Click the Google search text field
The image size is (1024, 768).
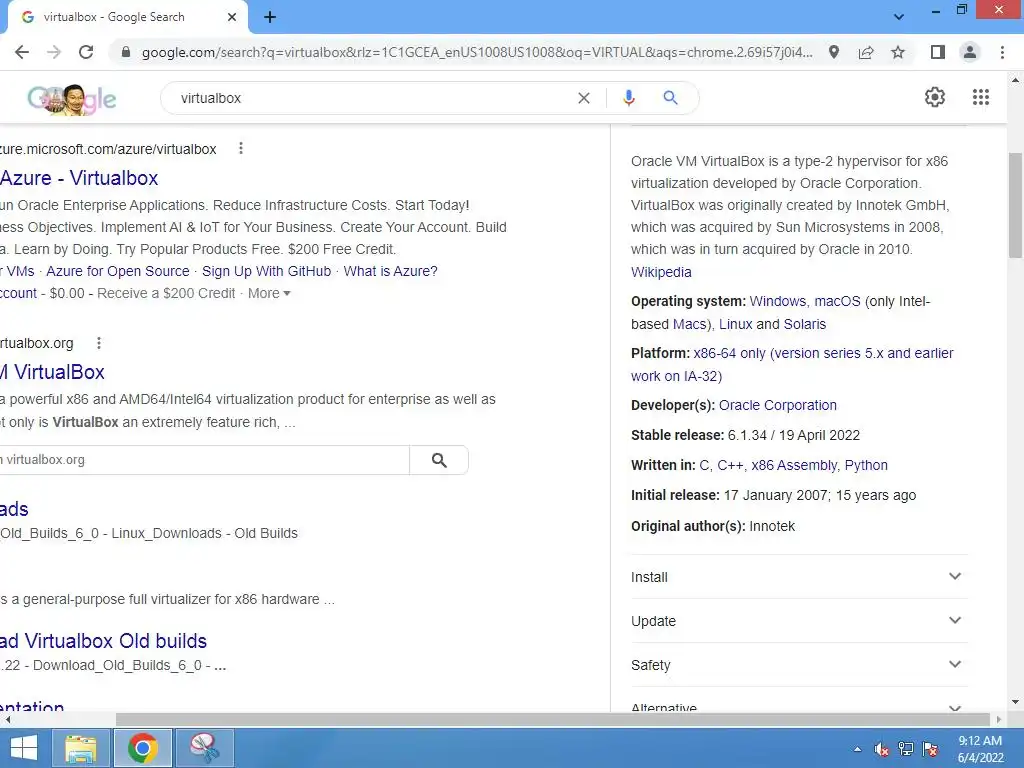click(x=372, y=98)
